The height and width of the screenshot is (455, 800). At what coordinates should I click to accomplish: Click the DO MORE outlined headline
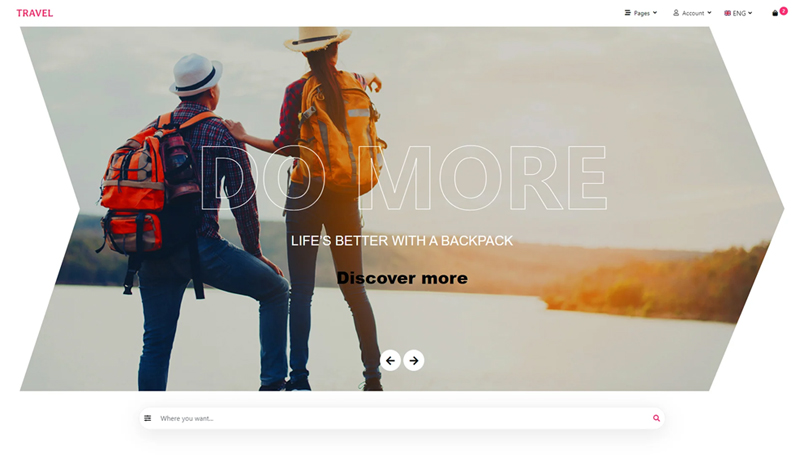click(403, 178)
